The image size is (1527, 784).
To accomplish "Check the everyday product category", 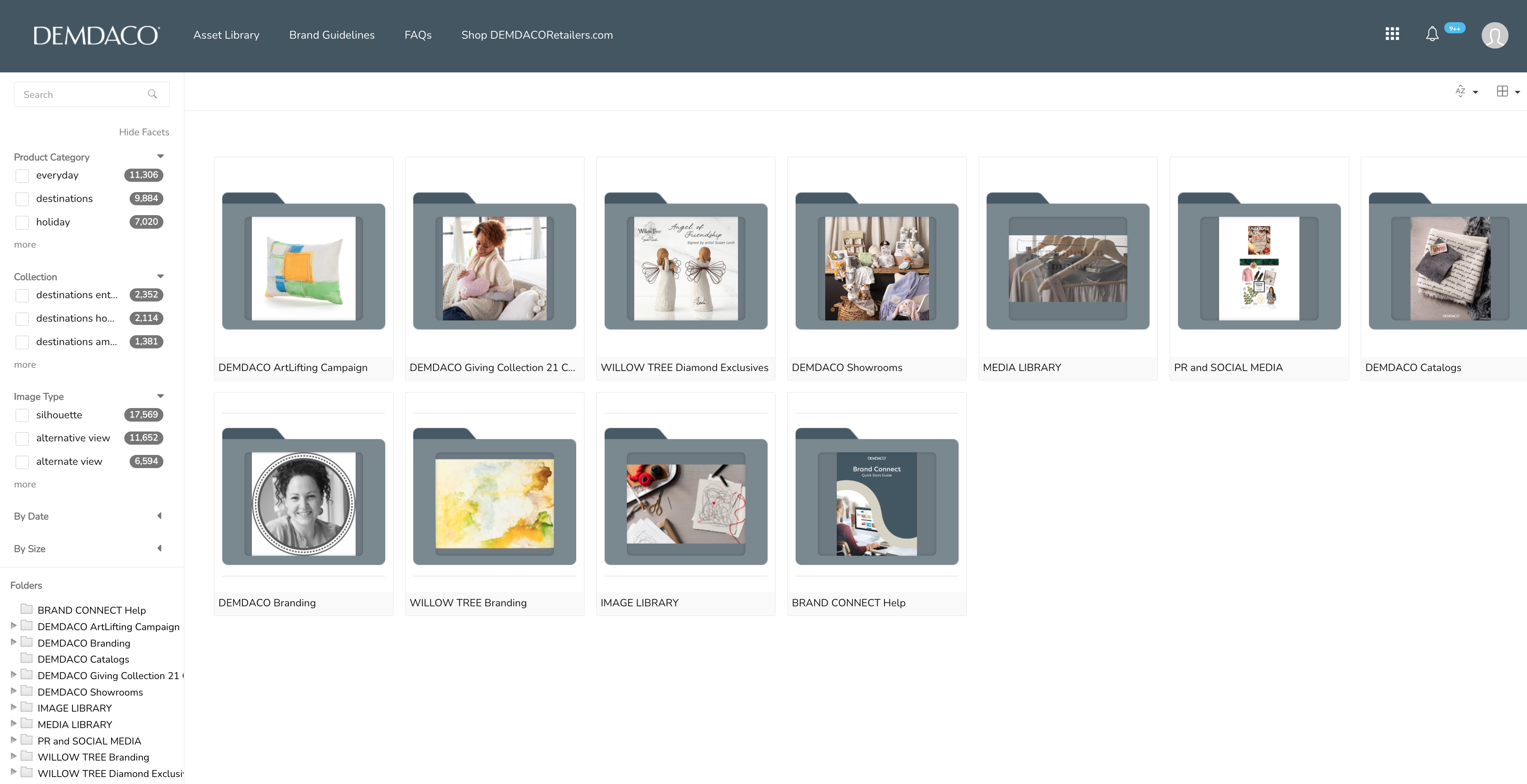I will (22, 175).
